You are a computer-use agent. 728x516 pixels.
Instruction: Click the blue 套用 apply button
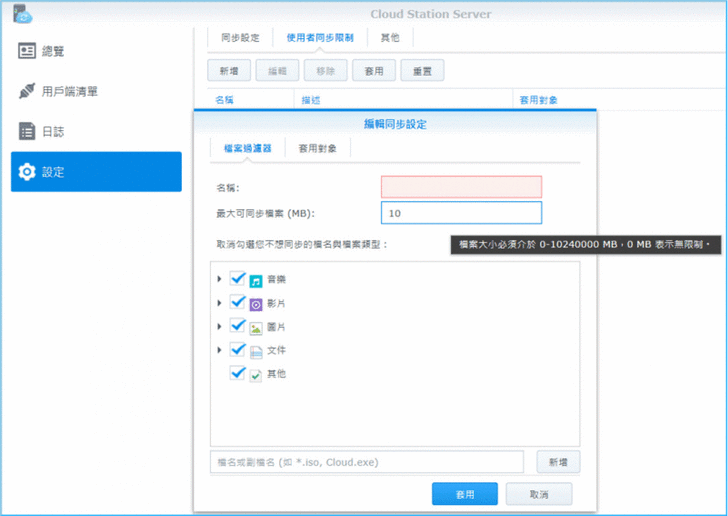point(464,494)
